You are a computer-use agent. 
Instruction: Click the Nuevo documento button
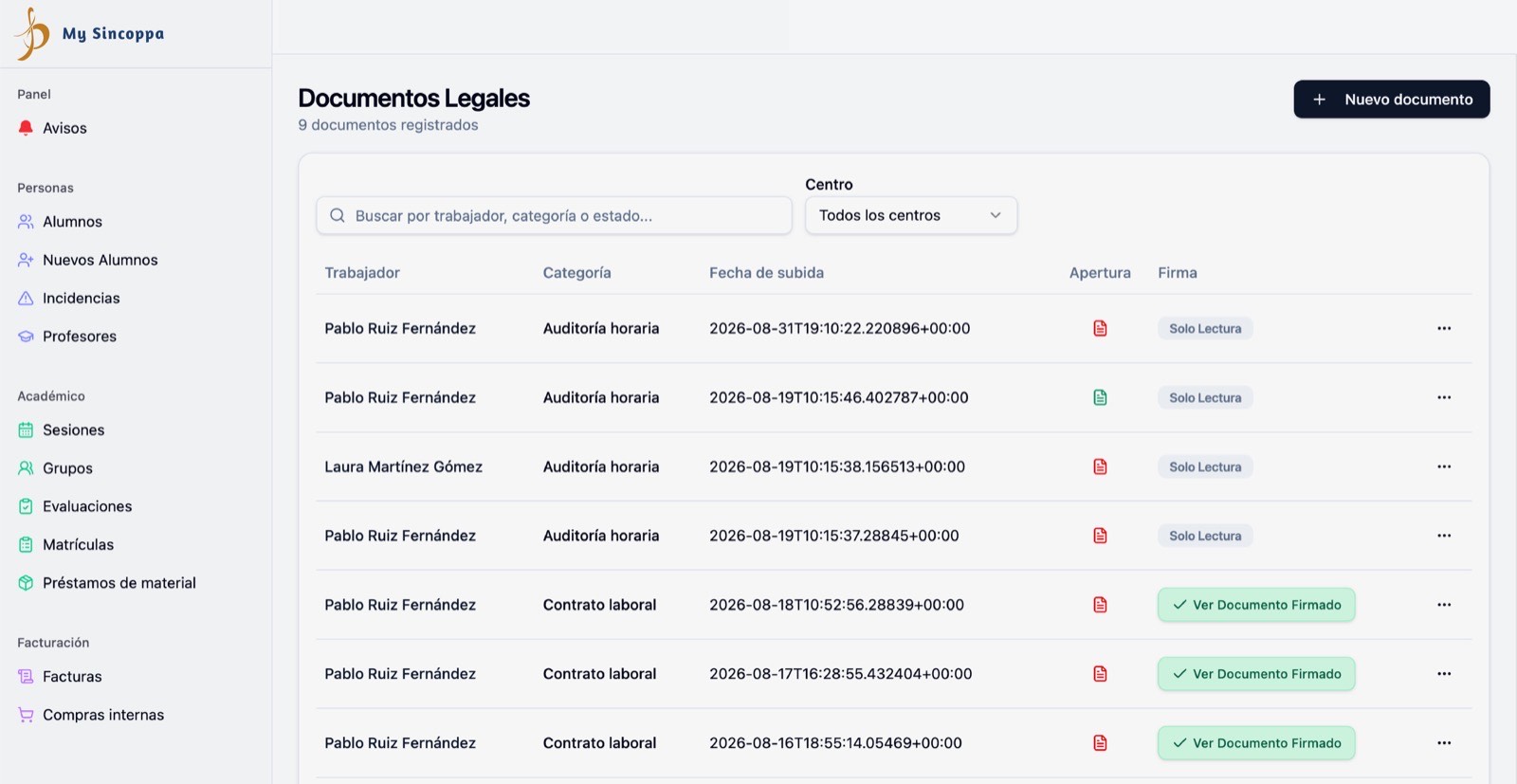point(1392,100)
